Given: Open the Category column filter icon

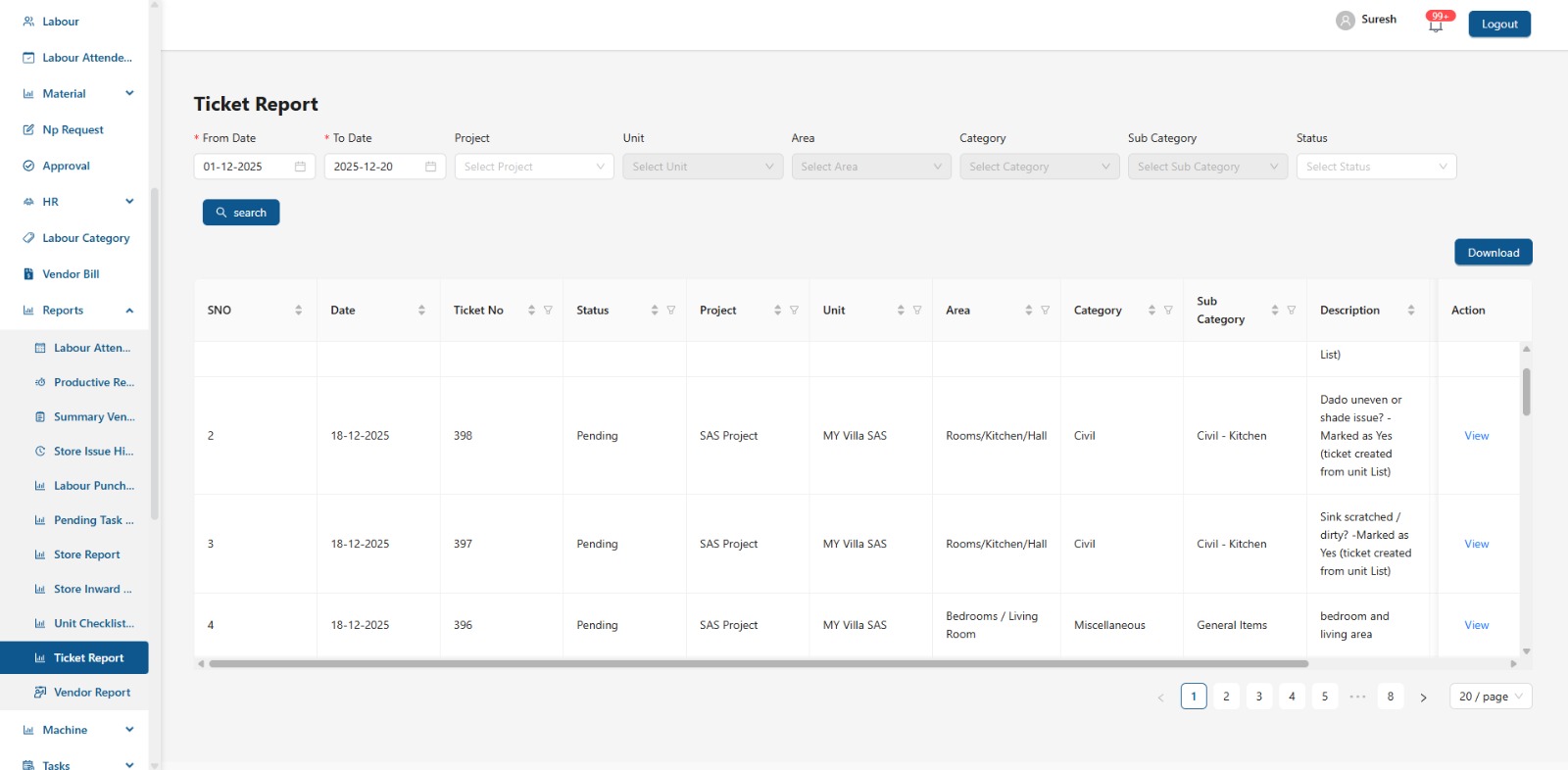Looking at the screenshot, I should pyautogui.click(x=1168, y=311).
